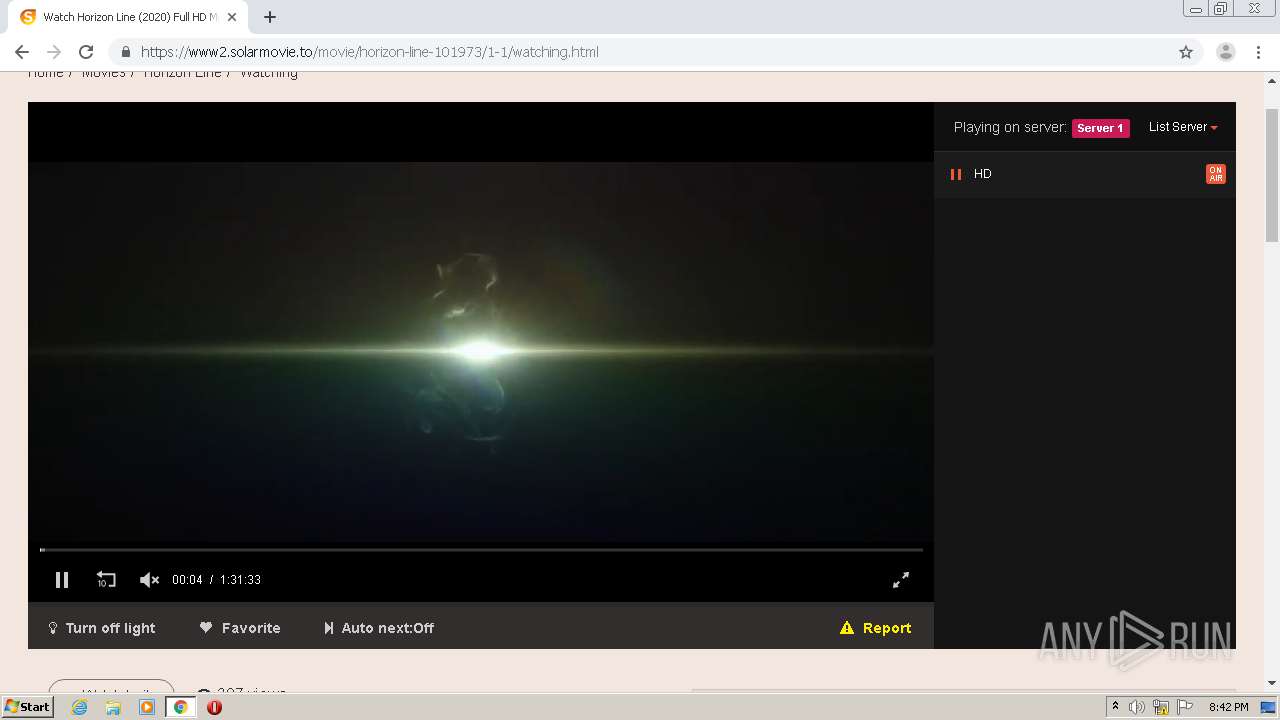Turn off light toggle

102,628
